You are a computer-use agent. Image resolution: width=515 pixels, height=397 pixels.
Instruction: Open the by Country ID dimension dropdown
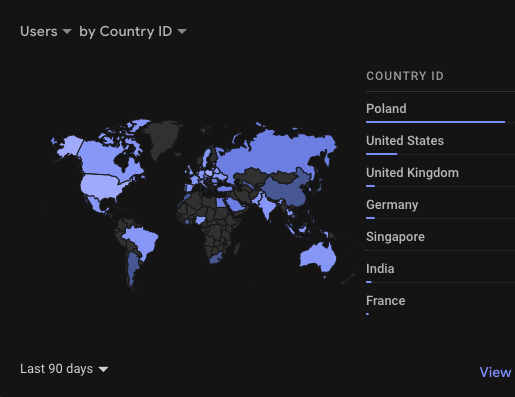coord(133,31)
